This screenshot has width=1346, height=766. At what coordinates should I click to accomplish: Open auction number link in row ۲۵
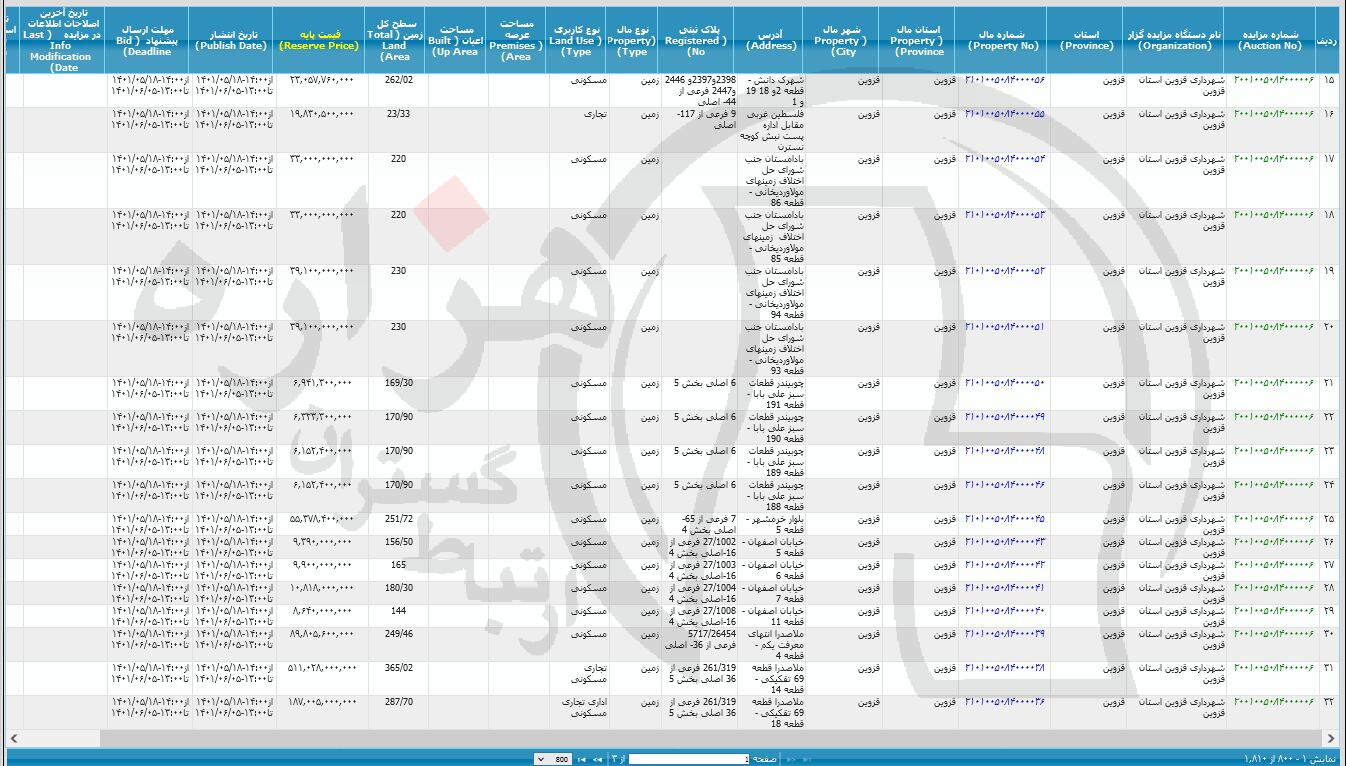[1274, 519]
